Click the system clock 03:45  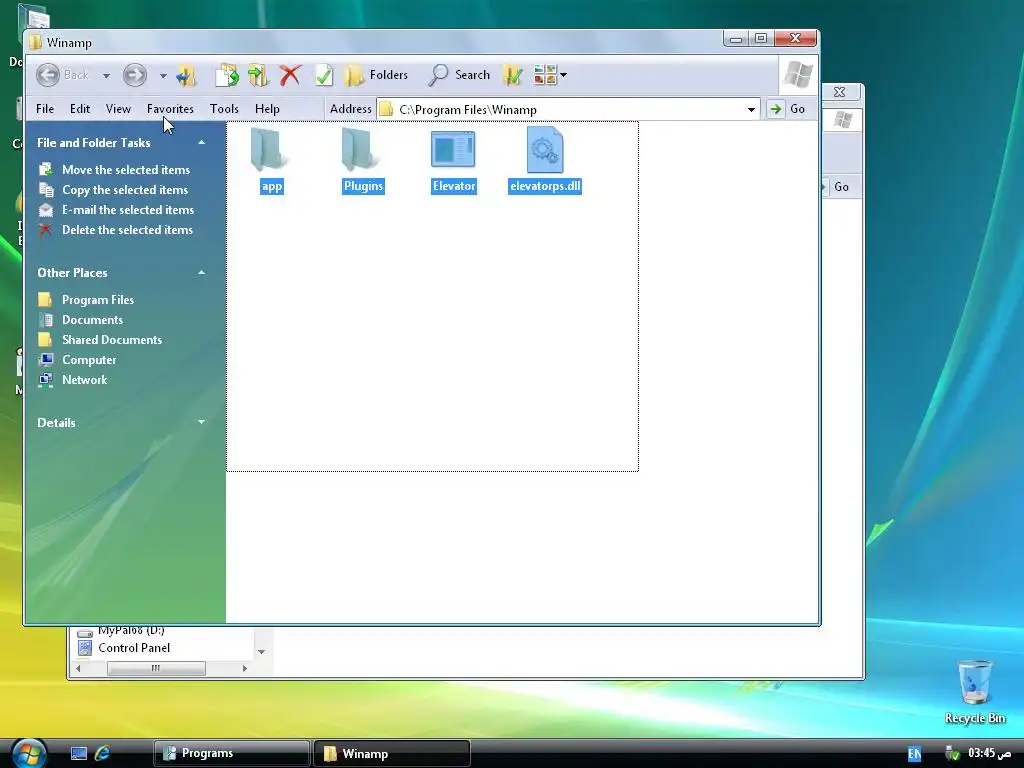click(x=989, y=754)
